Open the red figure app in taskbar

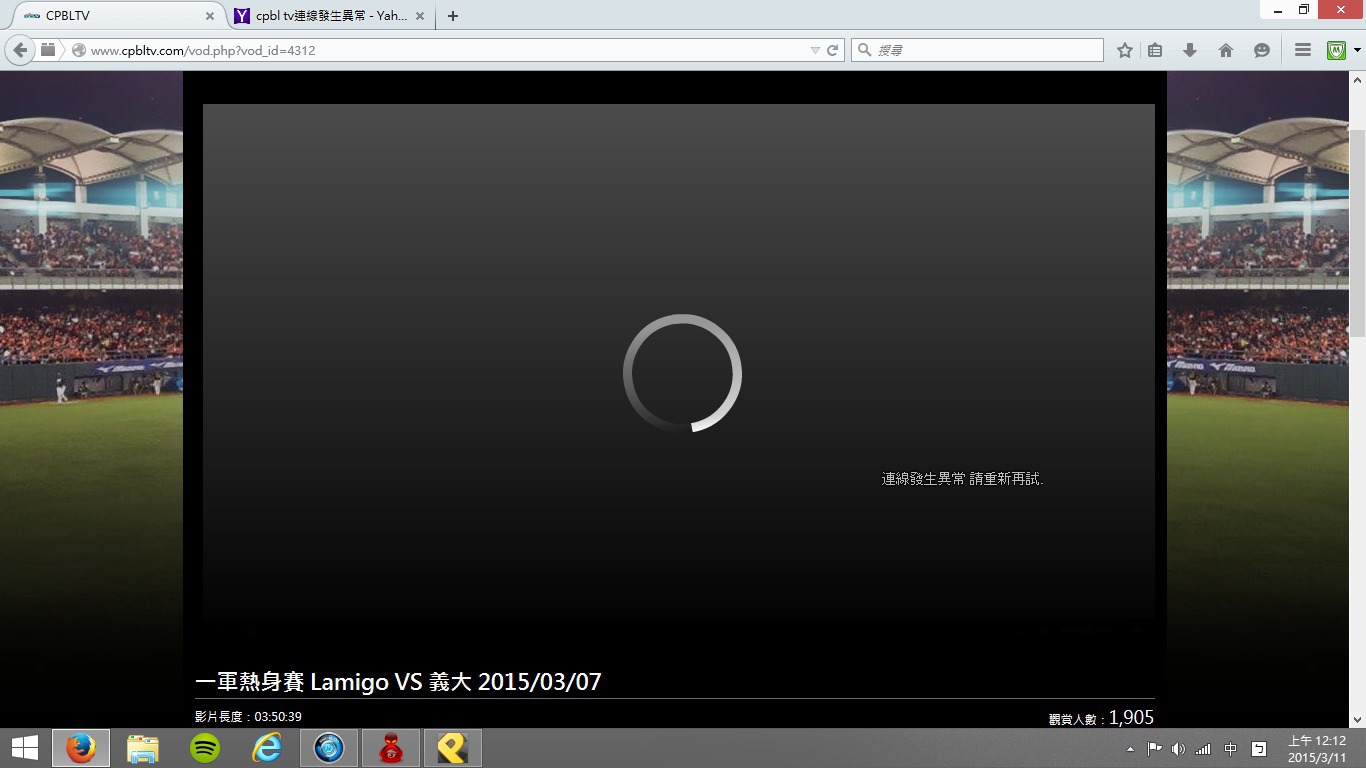(x=391, y=748)
